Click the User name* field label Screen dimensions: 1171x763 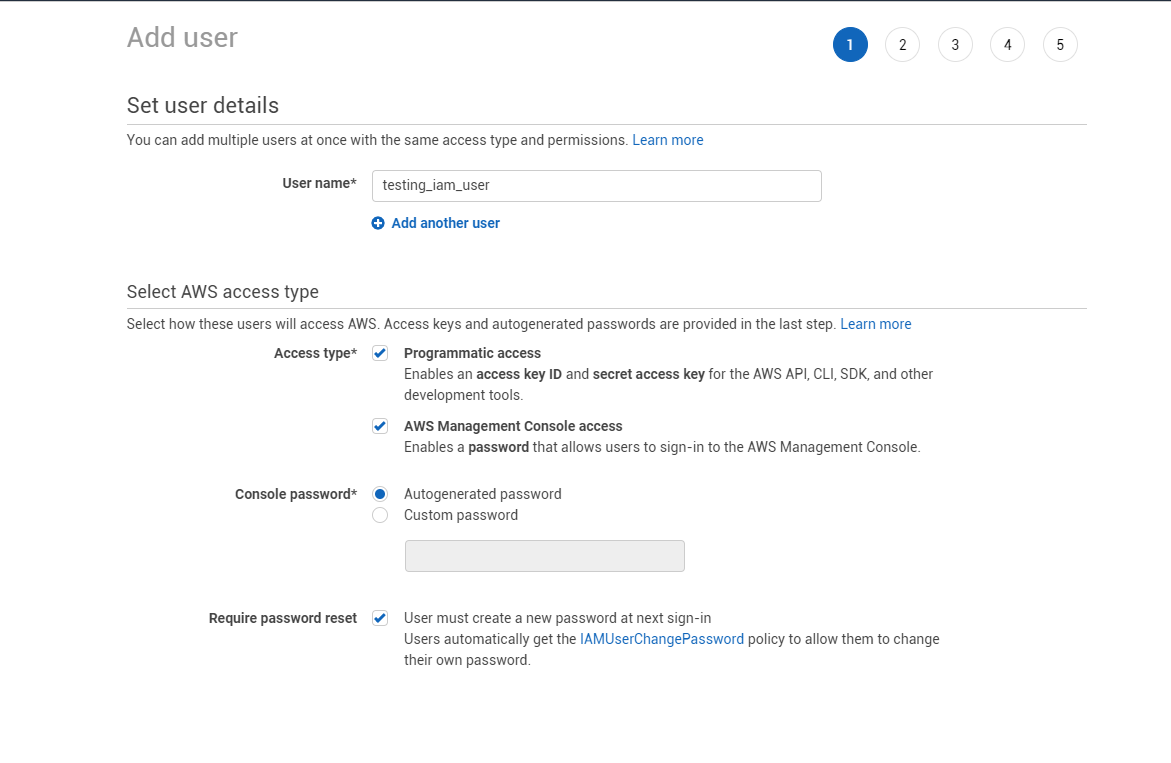coord(319,184)
